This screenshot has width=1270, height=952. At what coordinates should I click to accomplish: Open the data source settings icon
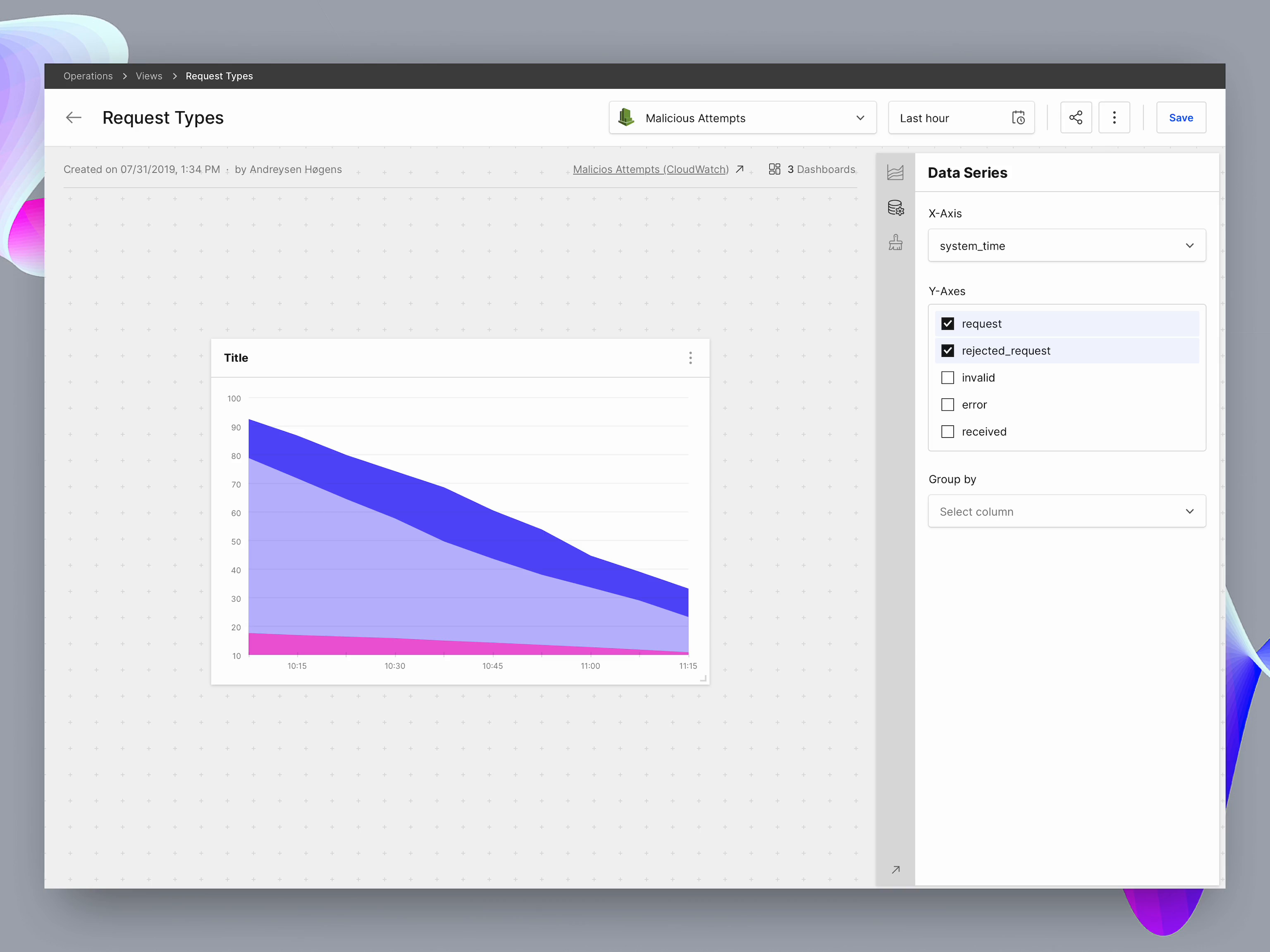point(896,208)
